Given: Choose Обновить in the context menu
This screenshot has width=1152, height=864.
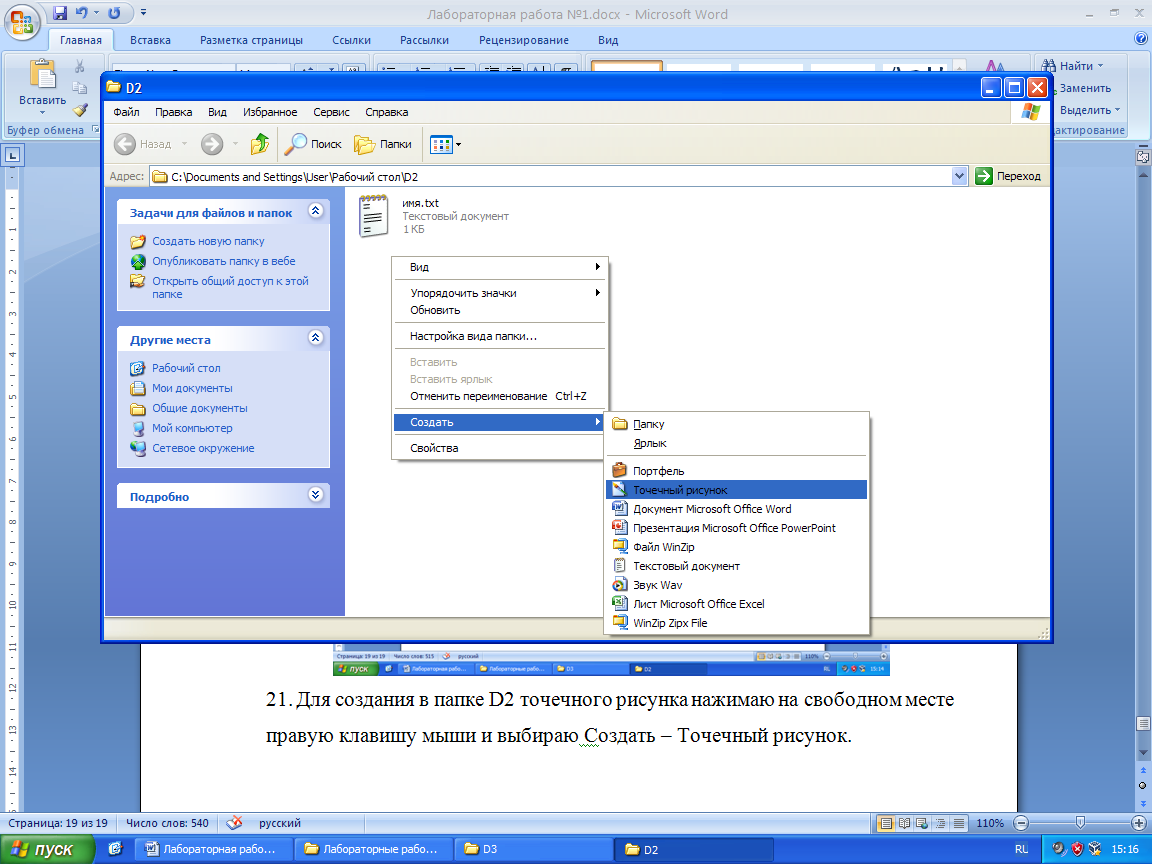Looking at the screenshot, I should [x=499, y=310].
